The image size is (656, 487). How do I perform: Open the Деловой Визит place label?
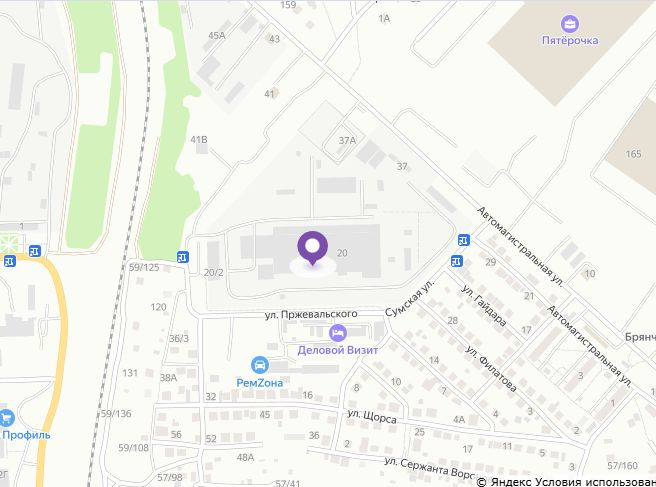(x=338, y=350)
